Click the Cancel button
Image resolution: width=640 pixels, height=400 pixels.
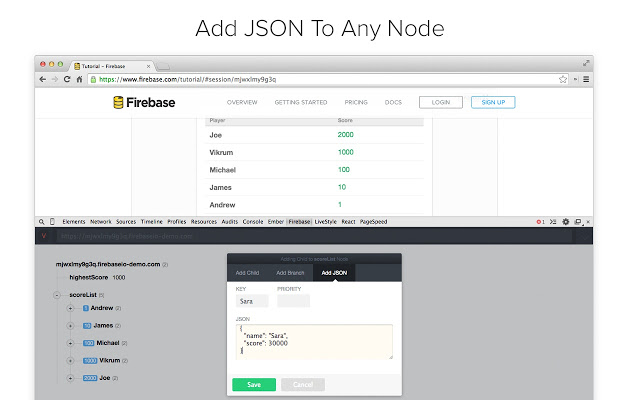pyautogui.click(x=303, y=384)
